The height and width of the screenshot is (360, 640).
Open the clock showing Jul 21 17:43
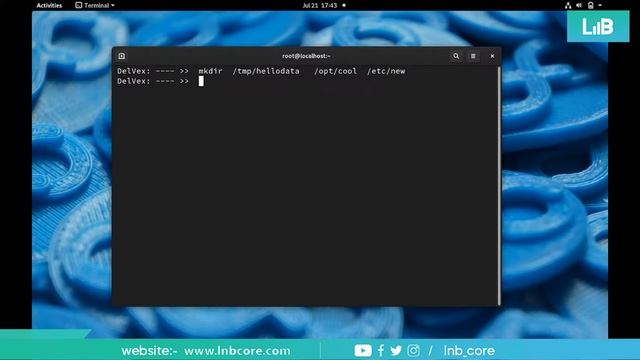[x=320, y=5]
